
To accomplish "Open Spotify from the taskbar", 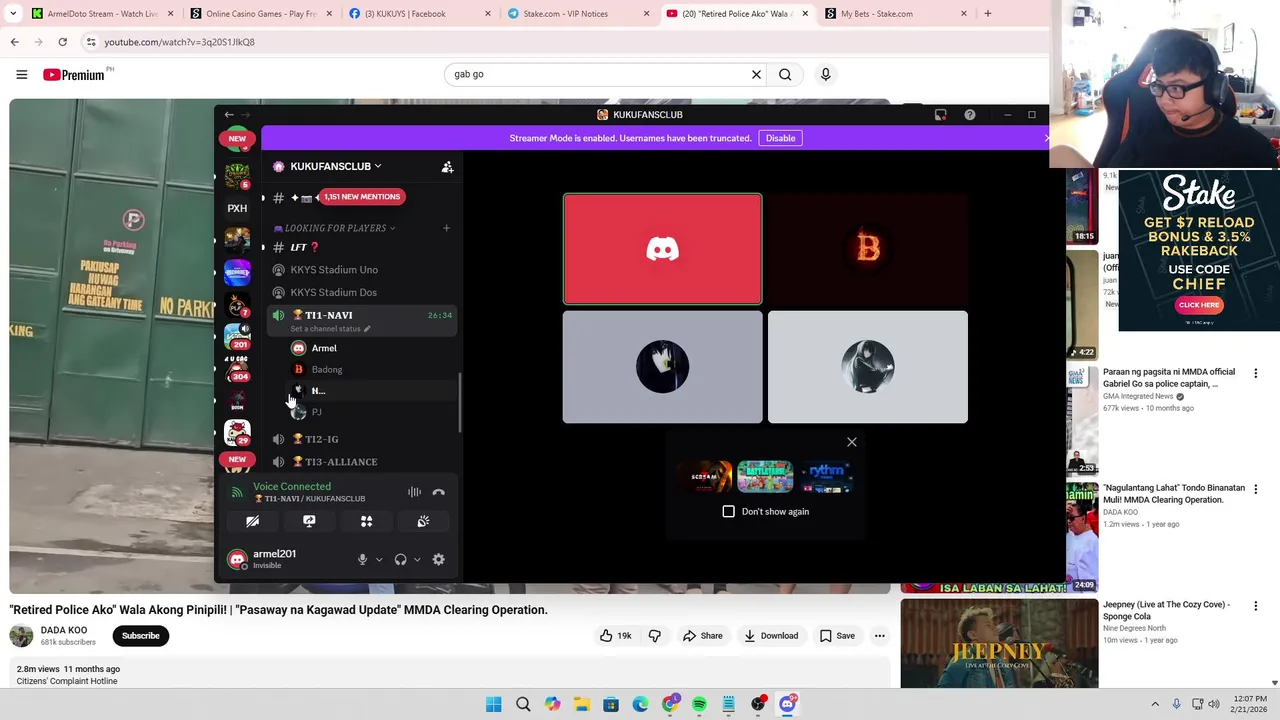I will [x=699, y=705].
